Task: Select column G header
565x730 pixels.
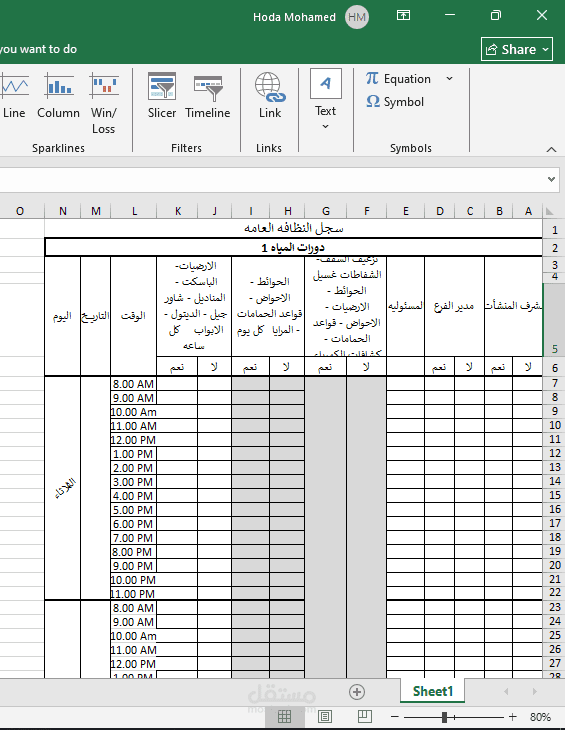Action: pyautogui.click(x=326, y=211)
